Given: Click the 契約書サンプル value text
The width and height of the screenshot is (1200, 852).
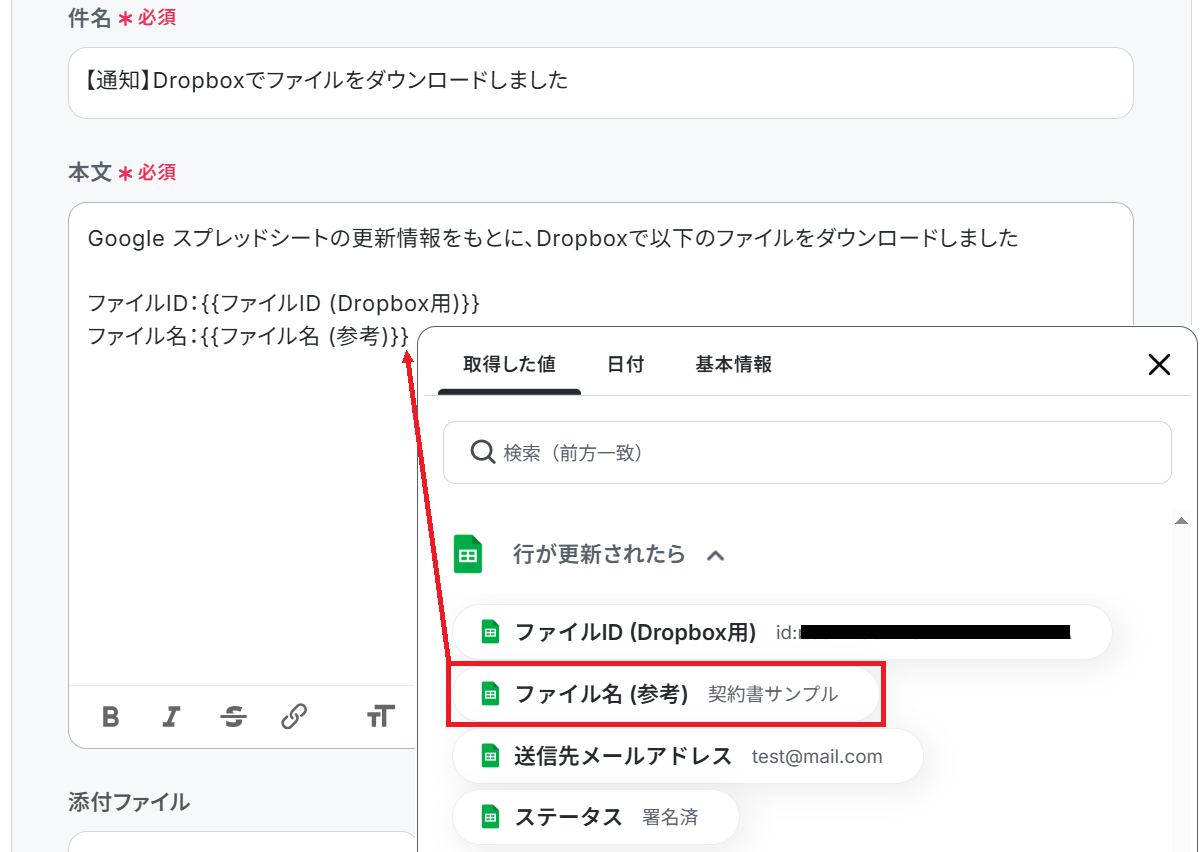Looking at the screenshot, I should [773, 693].
